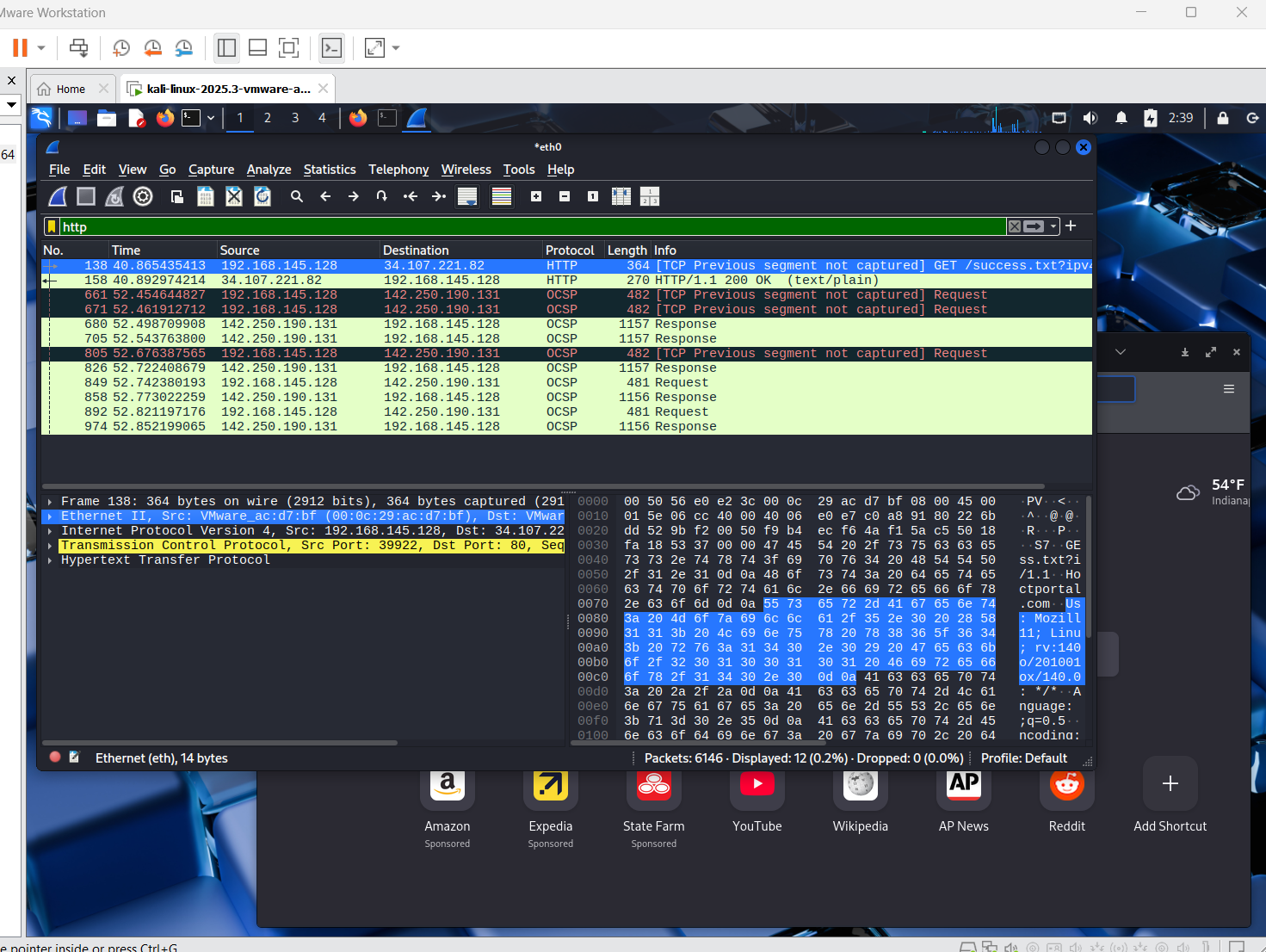Open capture options gear icon
The image size is (1266, 952).
tap(143, 197)
